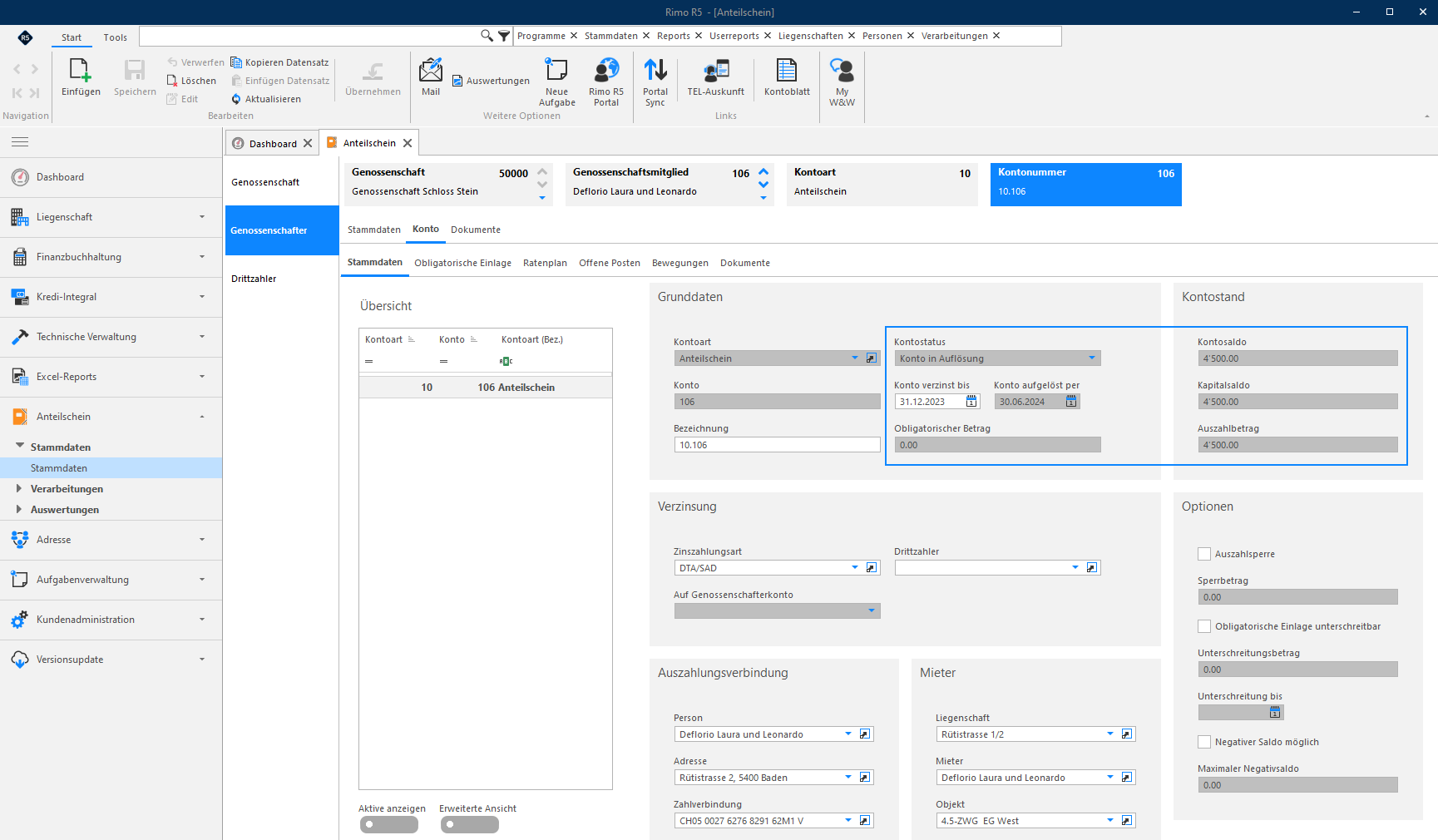This screenshot has width=1438, height=840.
Task: Open Offene Posten tab
Action: tap(610, 263)
